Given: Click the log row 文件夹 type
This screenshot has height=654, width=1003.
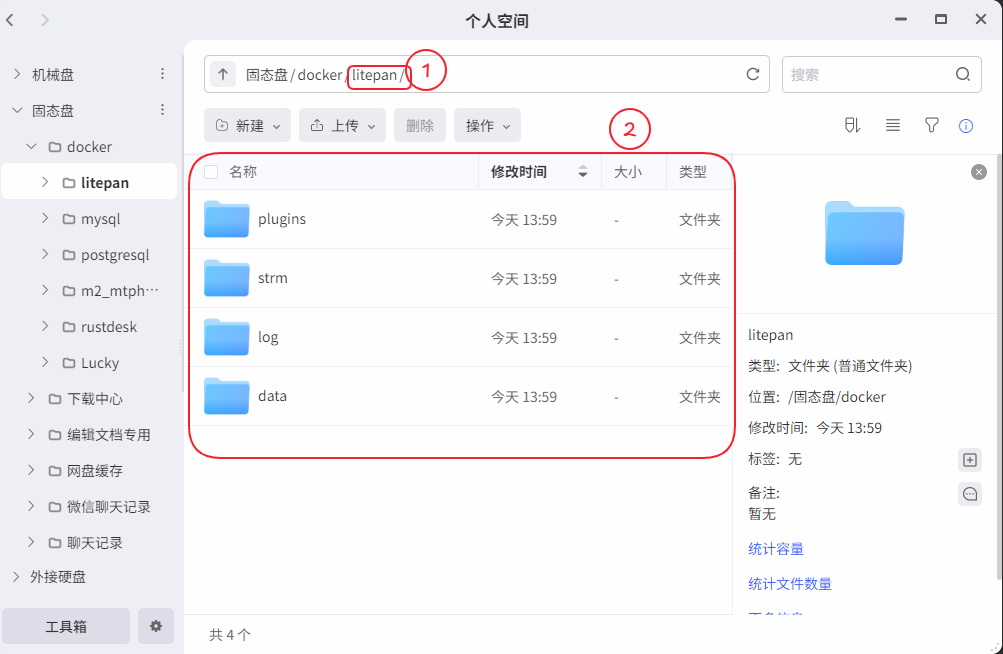Looking at the screenshot, I should pos(700,337).
